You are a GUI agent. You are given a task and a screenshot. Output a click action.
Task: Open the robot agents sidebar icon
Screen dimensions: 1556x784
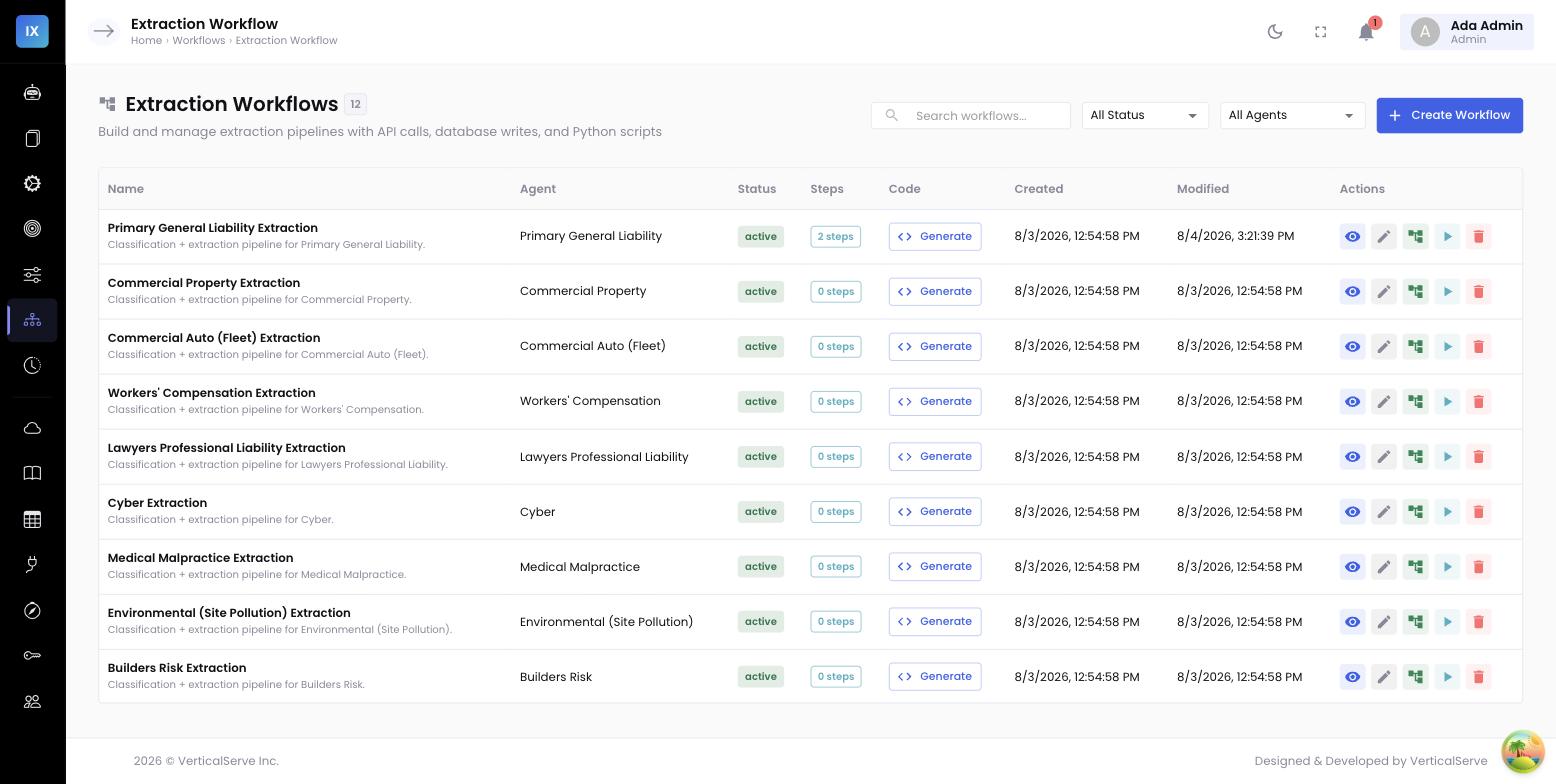click(32, 93)
